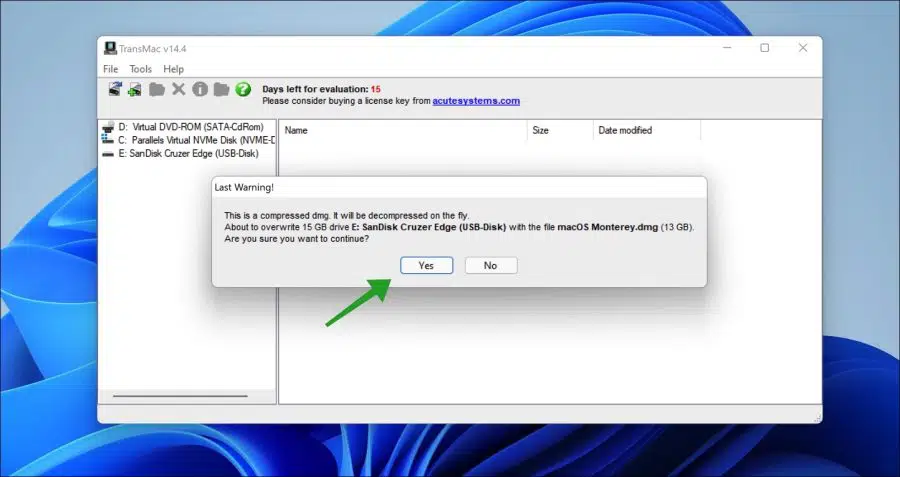Image resolution: width=900 pixels, height=477 pixels.
Task: Click the window resize grip in the status bar
Action: (x=816, y=418)
